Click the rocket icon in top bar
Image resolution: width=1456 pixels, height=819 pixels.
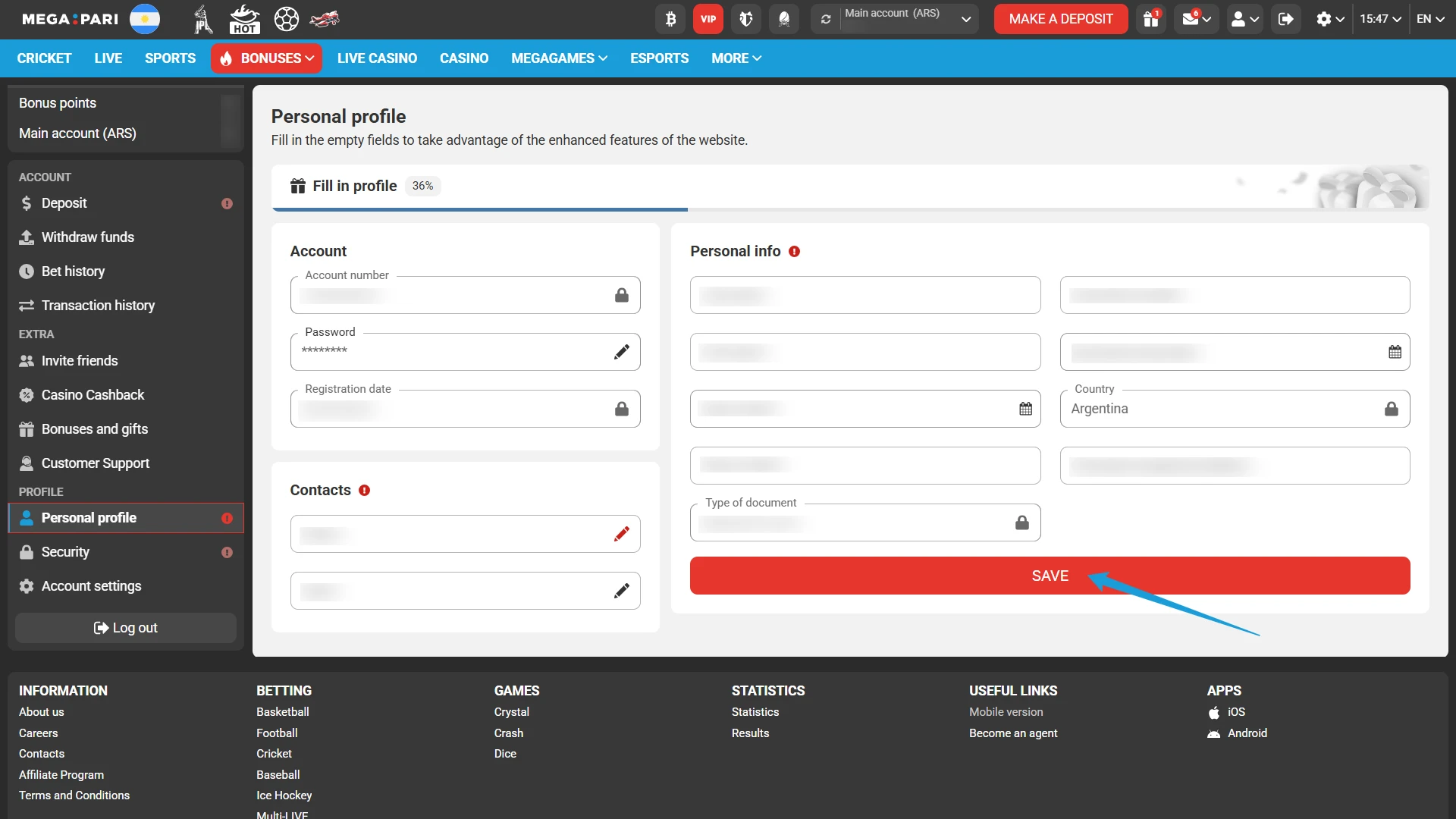click(x=784, y=19)
